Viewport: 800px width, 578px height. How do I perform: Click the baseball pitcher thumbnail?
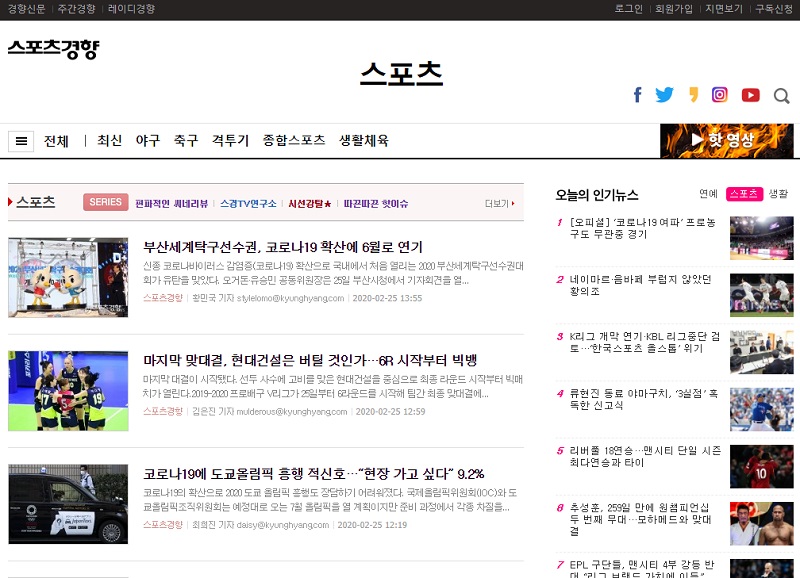(x=762, y=409)
